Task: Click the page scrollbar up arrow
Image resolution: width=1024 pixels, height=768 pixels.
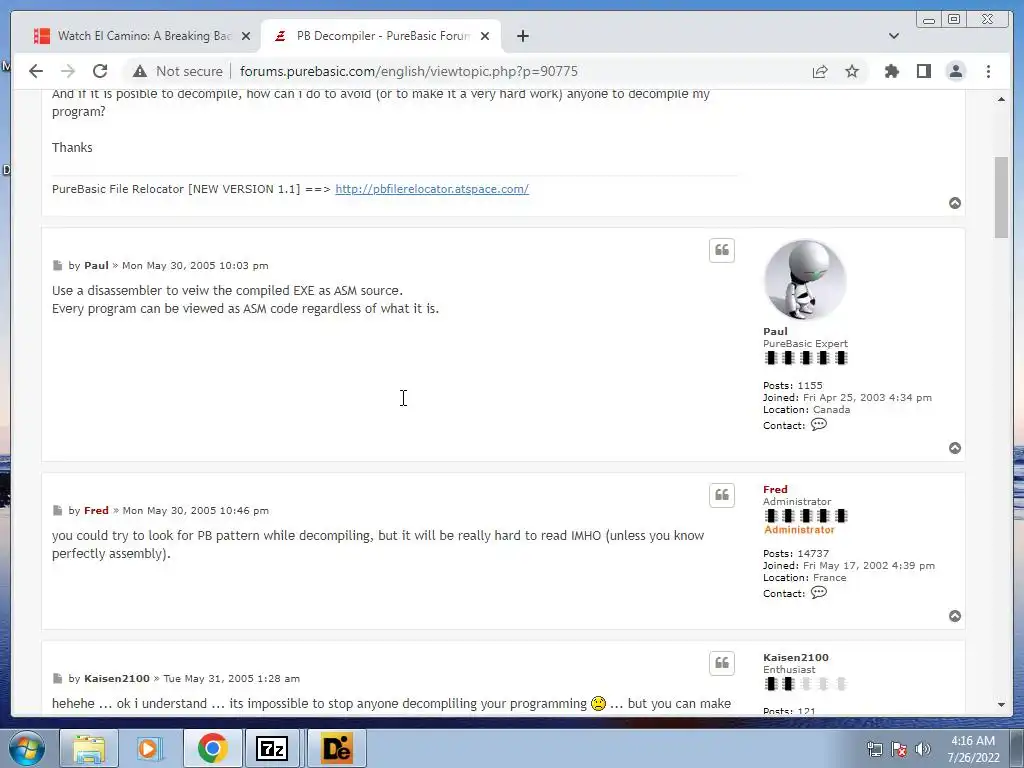Action: click(1001, 99)
